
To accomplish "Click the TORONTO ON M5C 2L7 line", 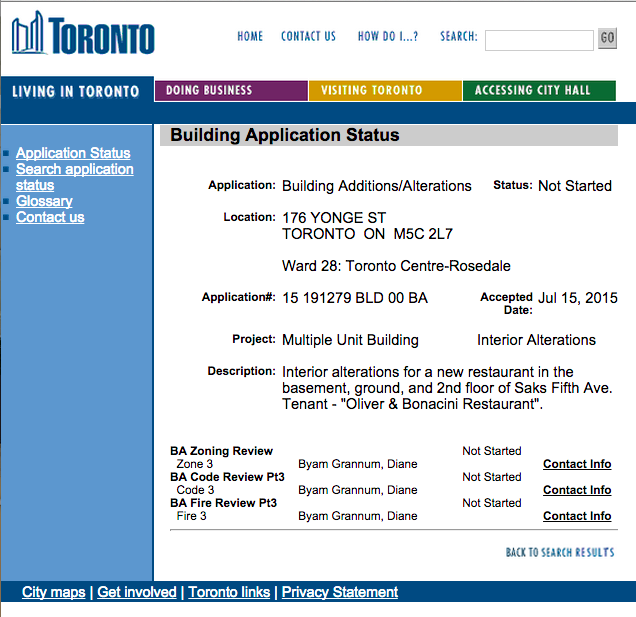I will pos(367,234).
